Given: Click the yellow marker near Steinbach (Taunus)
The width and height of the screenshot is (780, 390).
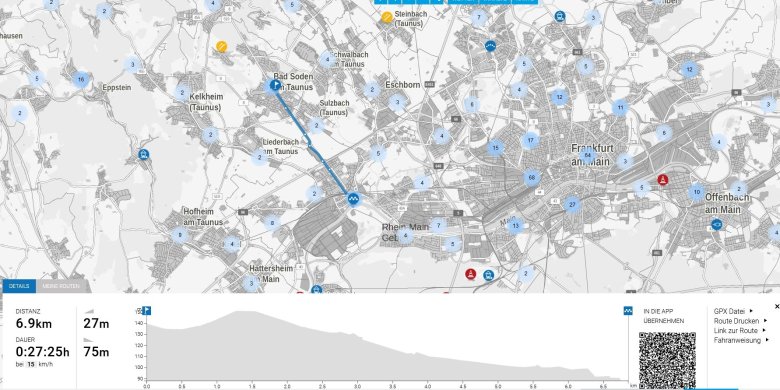Looking at the screenshot, I should click(387, 17).
